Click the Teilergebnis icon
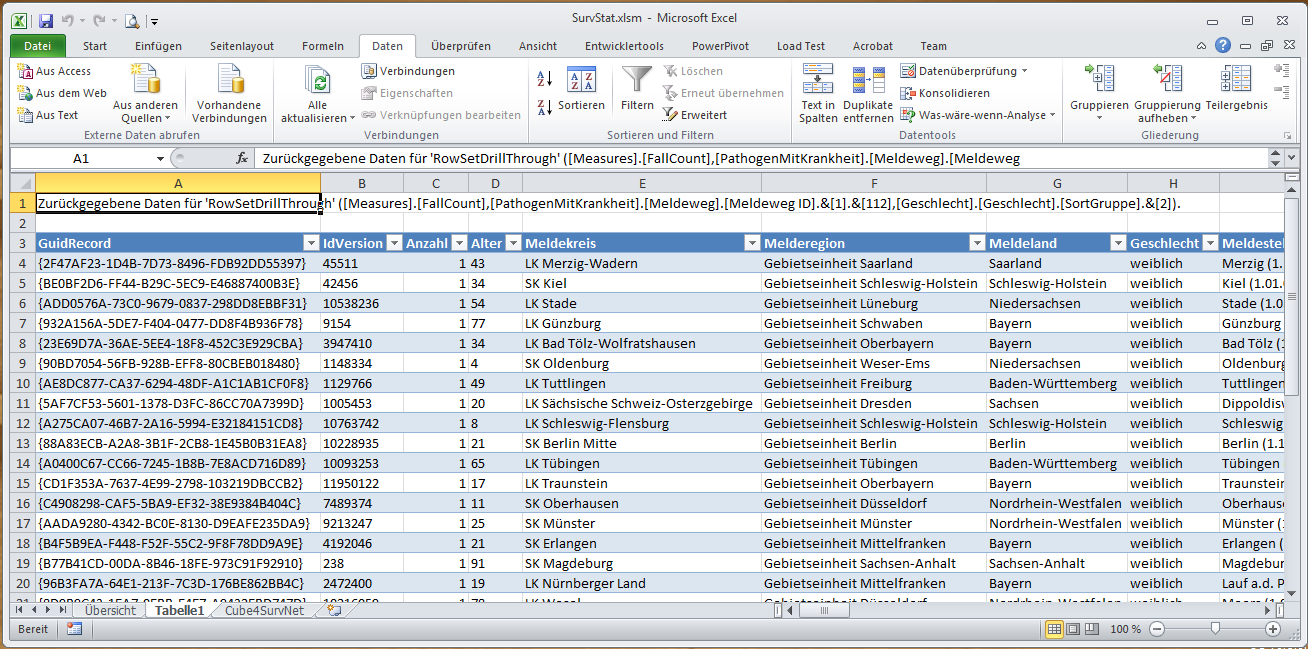This screenshot has height=649, width=1308. coord(1236,82)
